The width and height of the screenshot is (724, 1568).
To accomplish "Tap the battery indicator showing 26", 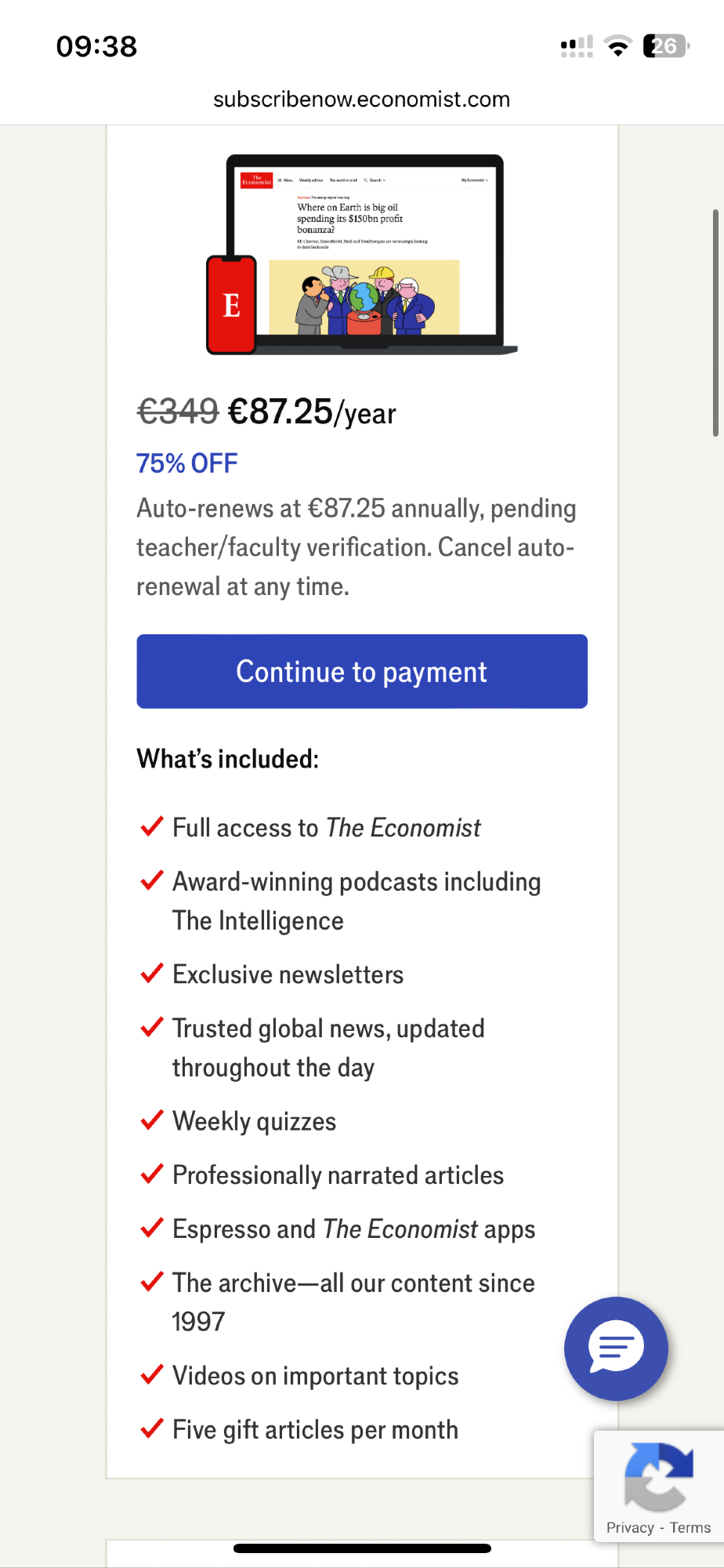I will pyautogui.click(x=665, y=46).
